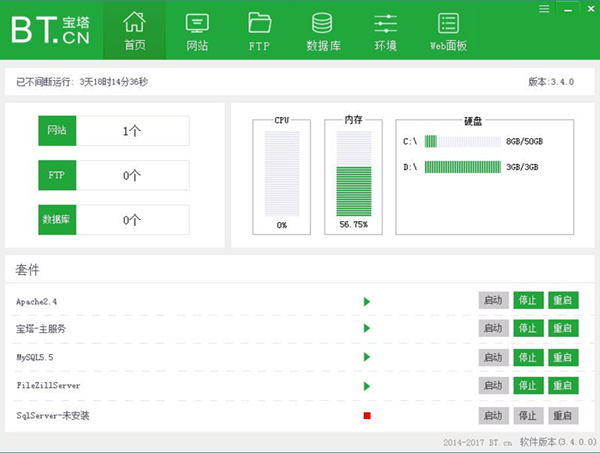The width and height of the screenshot is (600, 453).
Task: Click FileZillServer green running status arrow
Action: tap(367, 386)
